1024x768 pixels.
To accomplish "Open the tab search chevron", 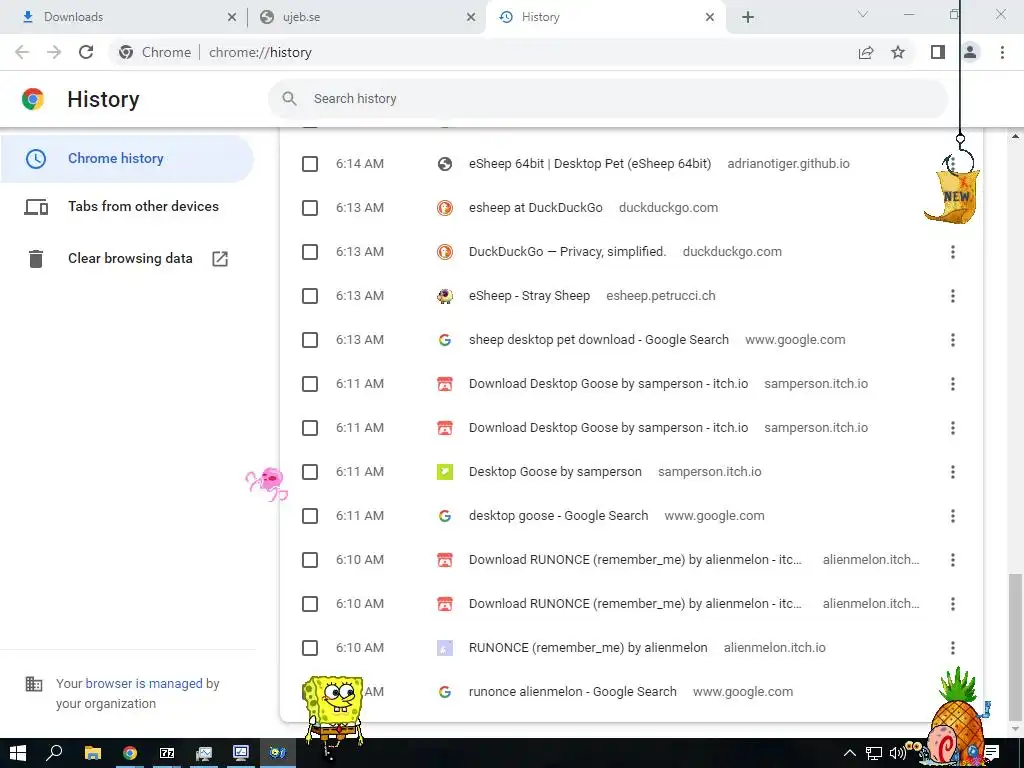I will [863, 14].
